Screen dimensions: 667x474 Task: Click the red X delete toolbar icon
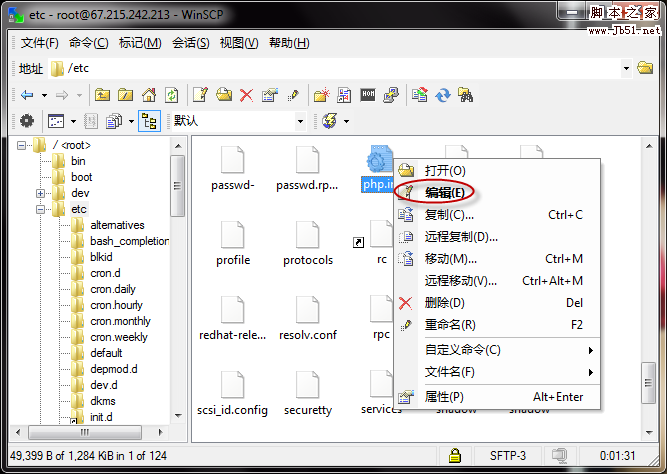246,95
